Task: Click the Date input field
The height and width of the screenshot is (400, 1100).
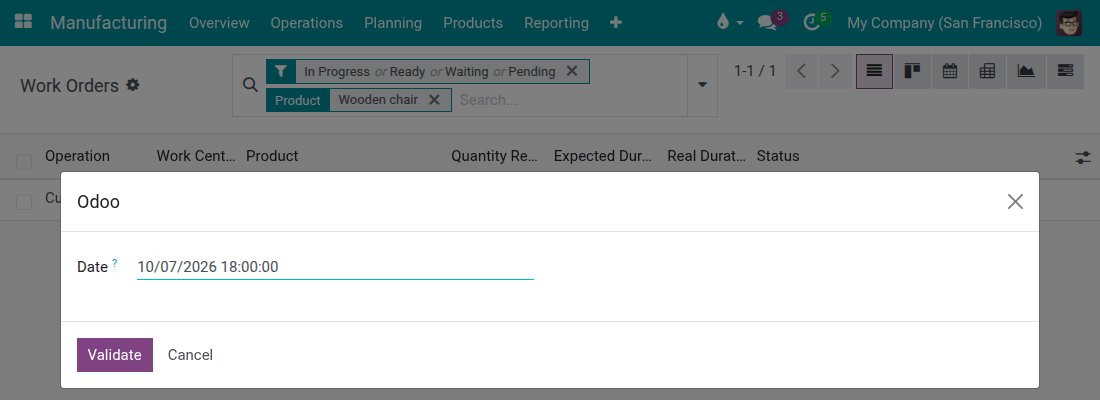Action: click(335, 267)
